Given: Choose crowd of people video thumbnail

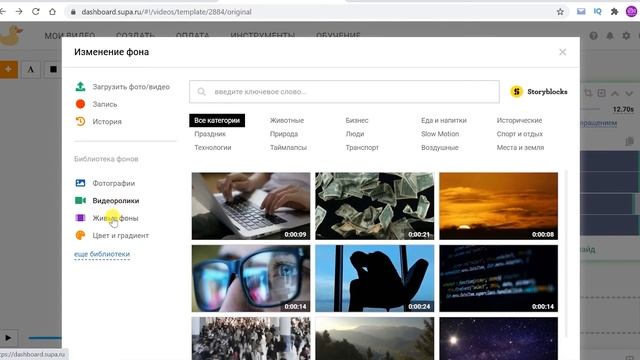Looking at the screenshot, I should 251,338.
